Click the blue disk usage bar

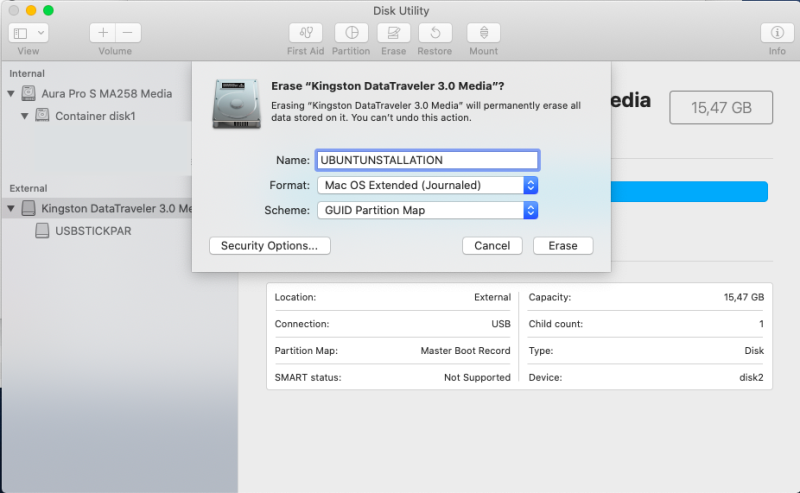pyautogui.click(x=689, y=191)
